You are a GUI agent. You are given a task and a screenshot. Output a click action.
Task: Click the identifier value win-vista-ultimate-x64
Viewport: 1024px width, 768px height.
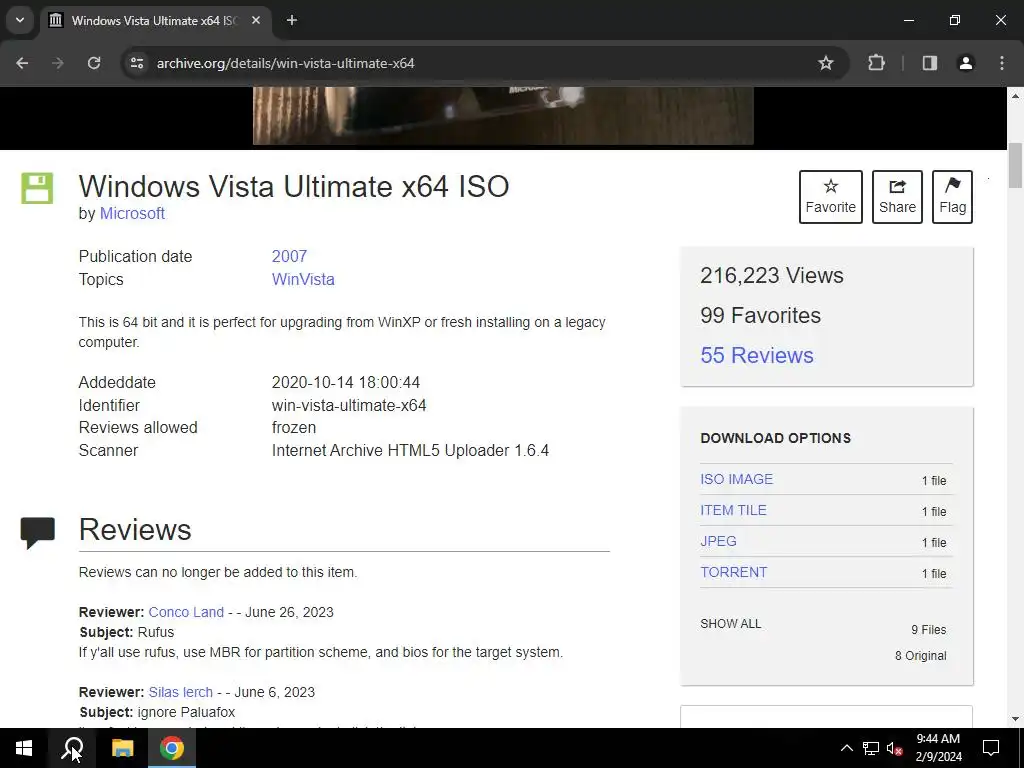point(349,405)
